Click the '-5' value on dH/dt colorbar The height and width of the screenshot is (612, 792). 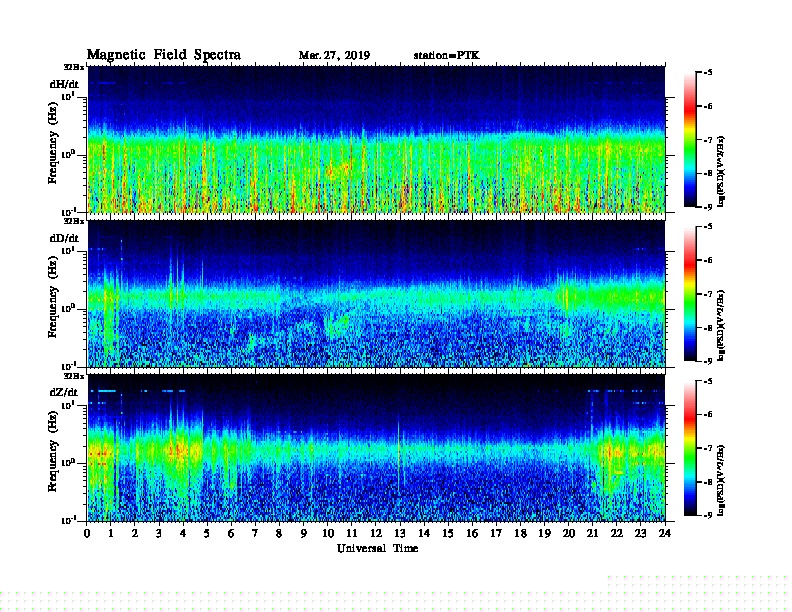pyautogui.click(x=708, y=73)
